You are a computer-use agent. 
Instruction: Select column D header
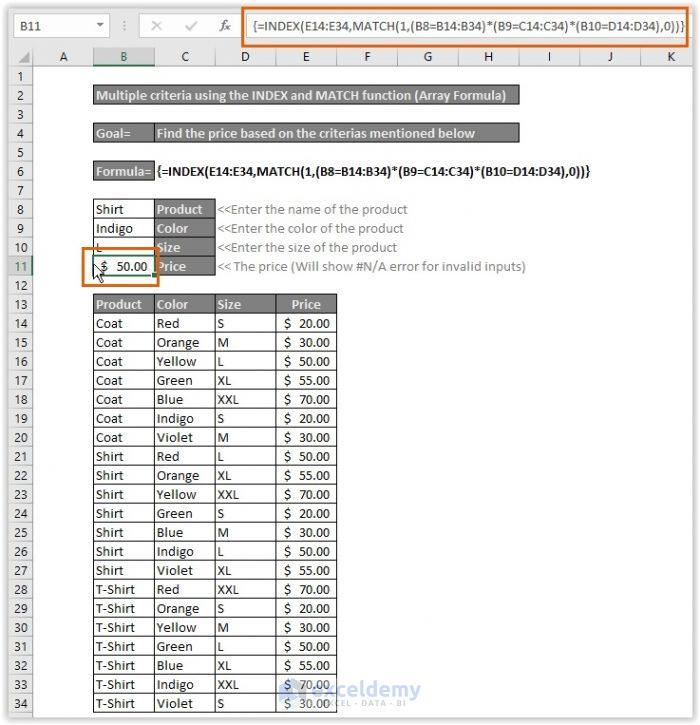pyautogui.click(x=246, y=57)
